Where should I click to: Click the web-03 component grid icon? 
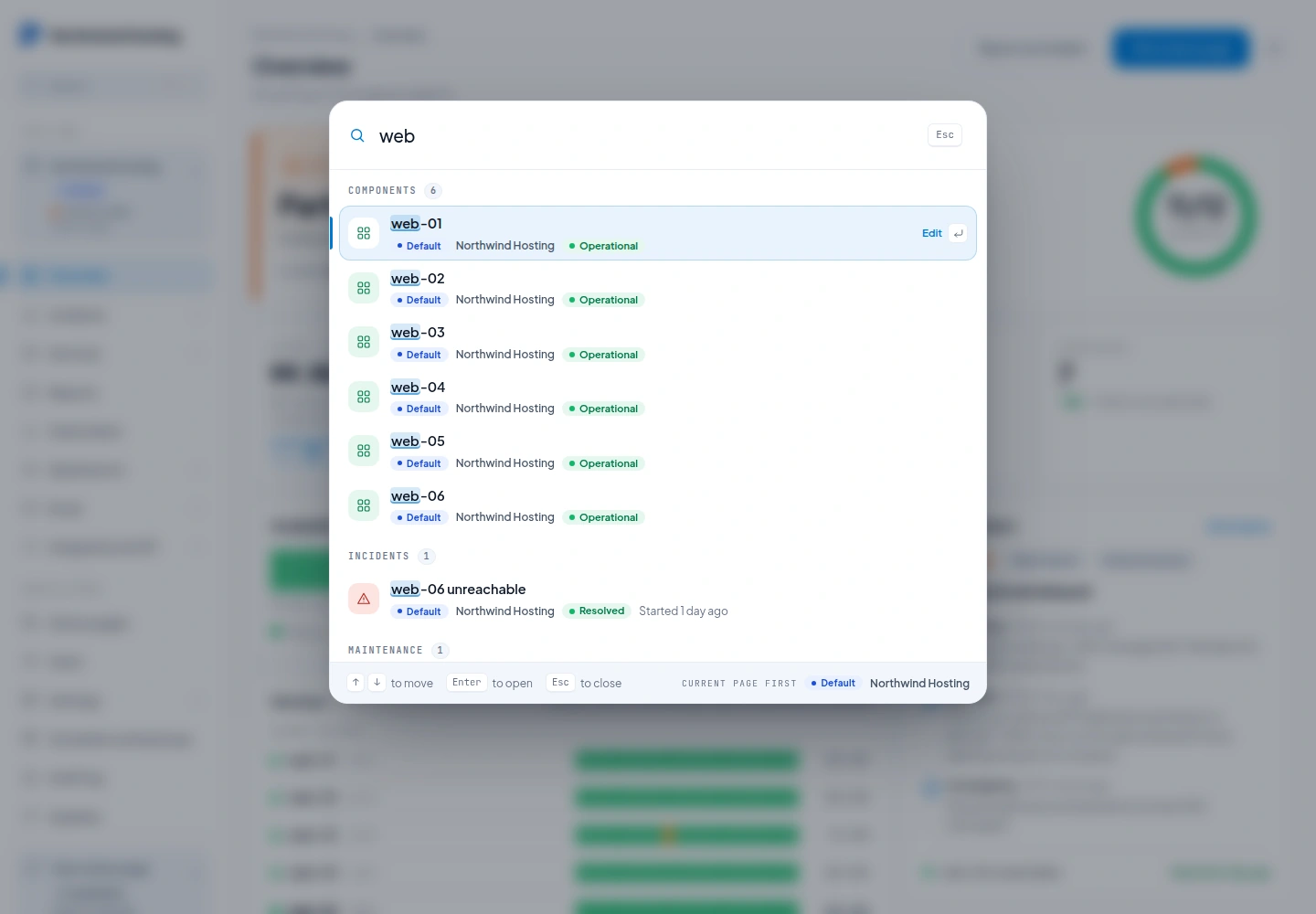coord(364,342)
